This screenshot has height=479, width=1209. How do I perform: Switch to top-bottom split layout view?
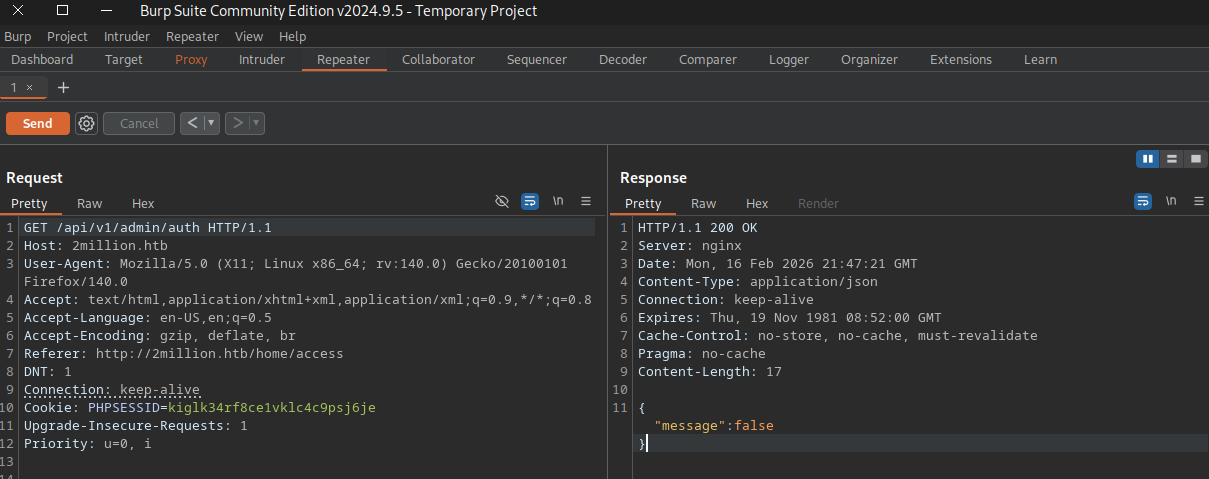1171,159
